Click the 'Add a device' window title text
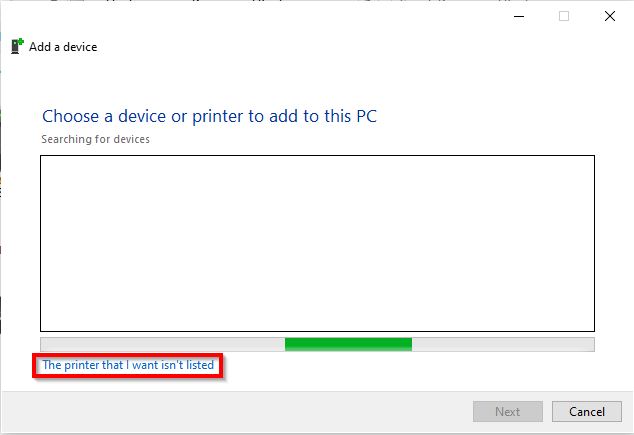 pyautogui.click(x=63, y=47)
